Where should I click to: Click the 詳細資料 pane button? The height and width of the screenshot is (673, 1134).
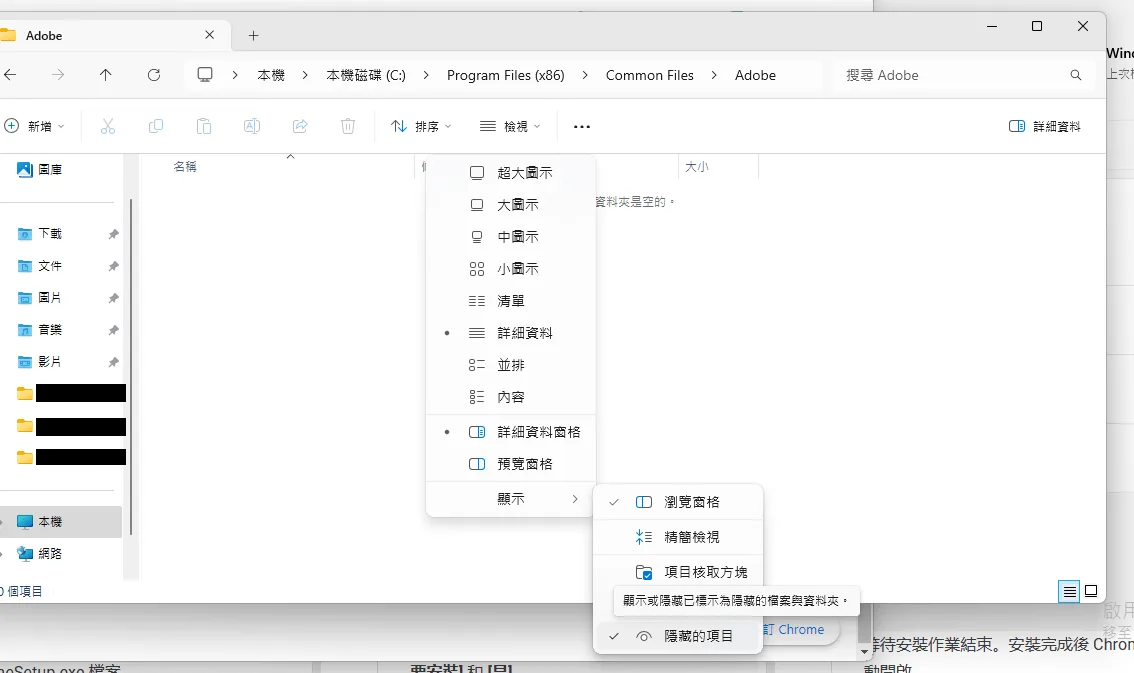point(1045,127)
